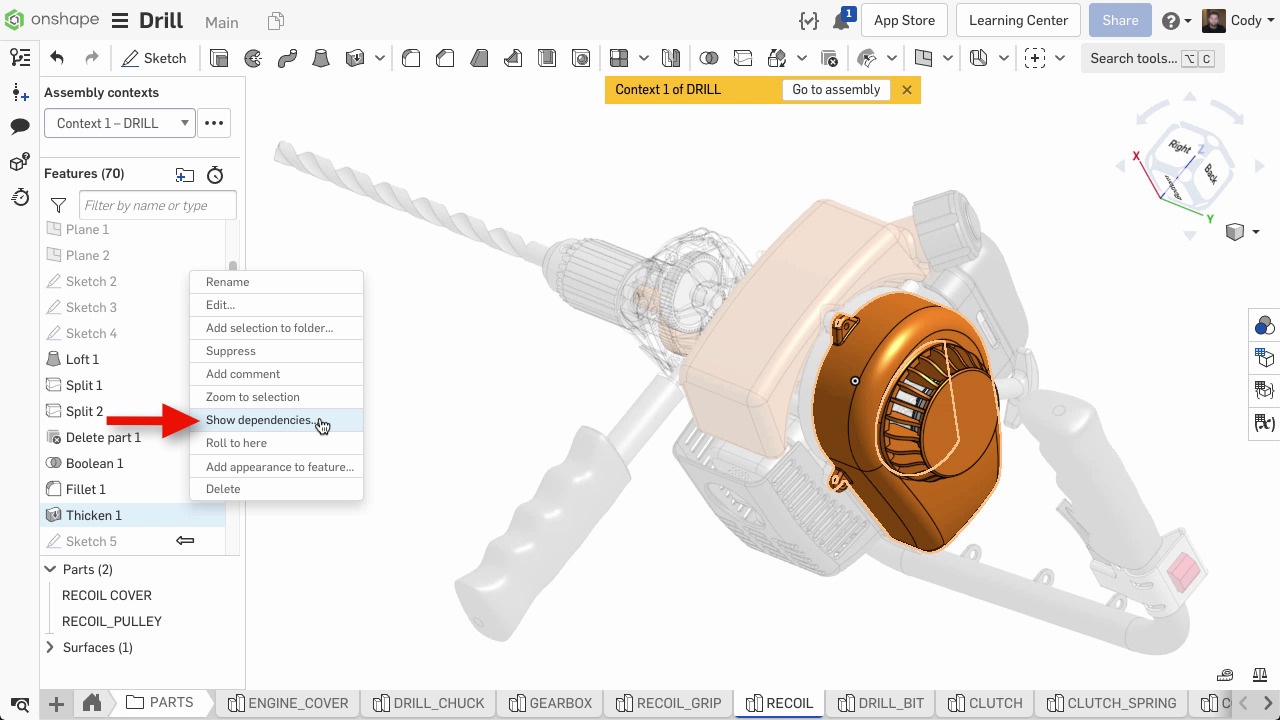Select the Plane tool
Viewport: 1280px width, 720px height.
tap(923, 58)
